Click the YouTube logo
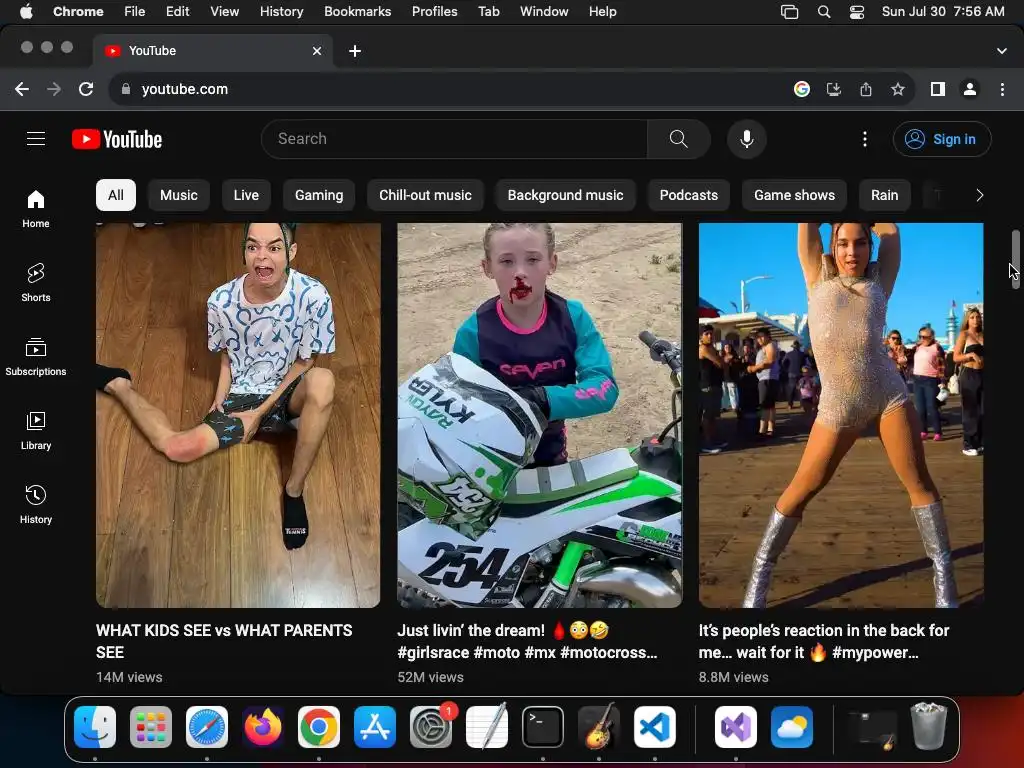The width and height of the screenshot is (1024, 768). pyautogui.click(x=117, y=139)
